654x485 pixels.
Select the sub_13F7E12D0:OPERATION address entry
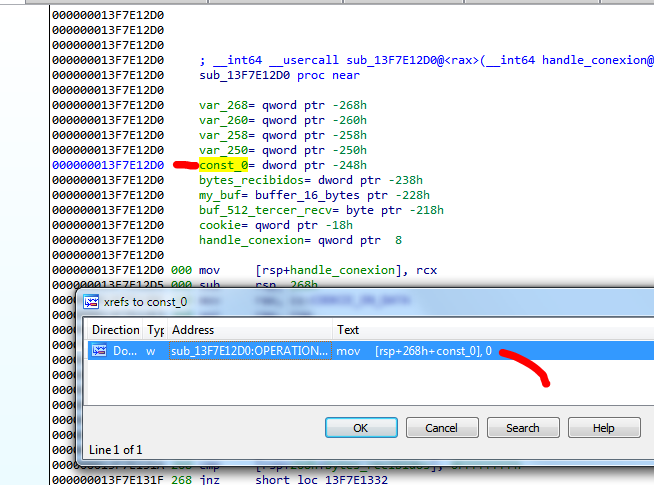coord(249,351)
